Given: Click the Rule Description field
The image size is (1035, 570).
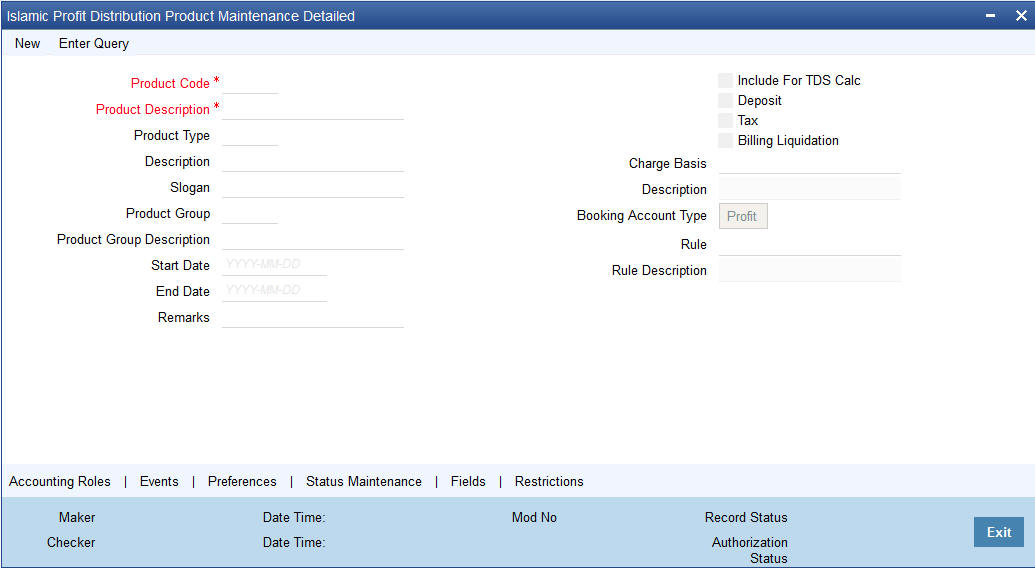Looking at the screenshot, I should pos(810,270).
